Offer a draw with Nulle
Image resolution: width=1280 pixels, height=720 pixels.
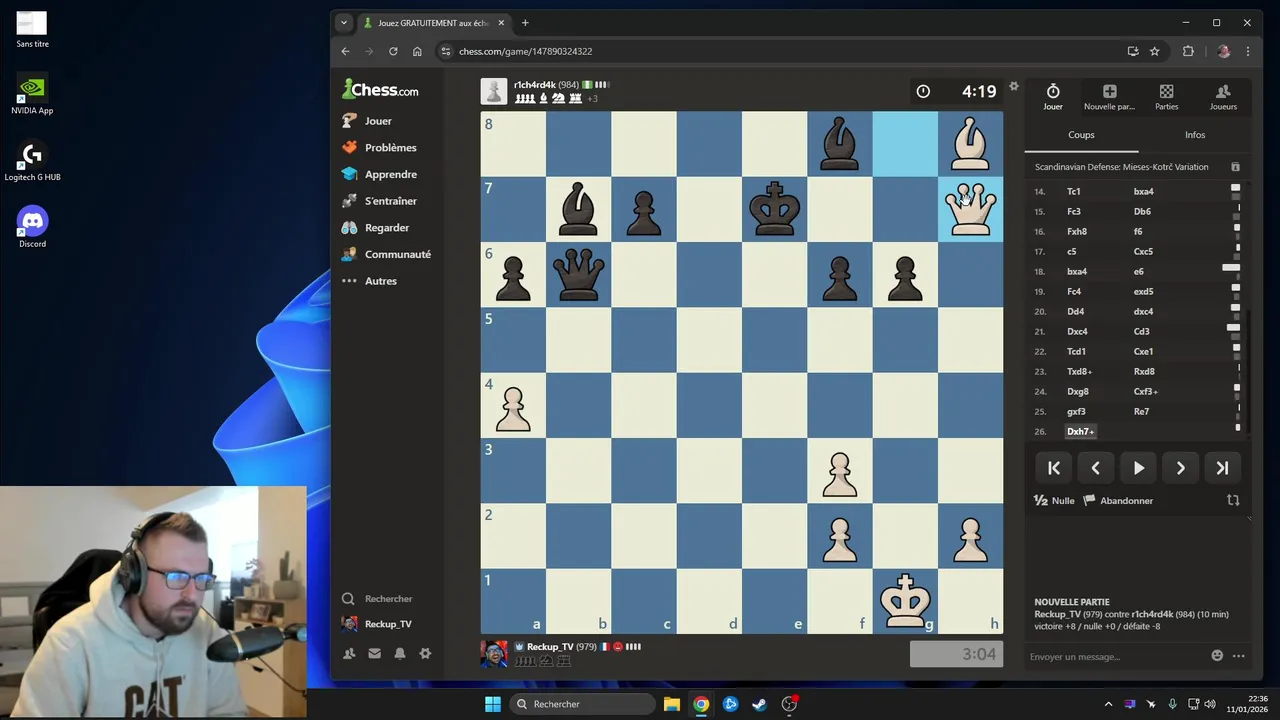[x=1054, y=501]
